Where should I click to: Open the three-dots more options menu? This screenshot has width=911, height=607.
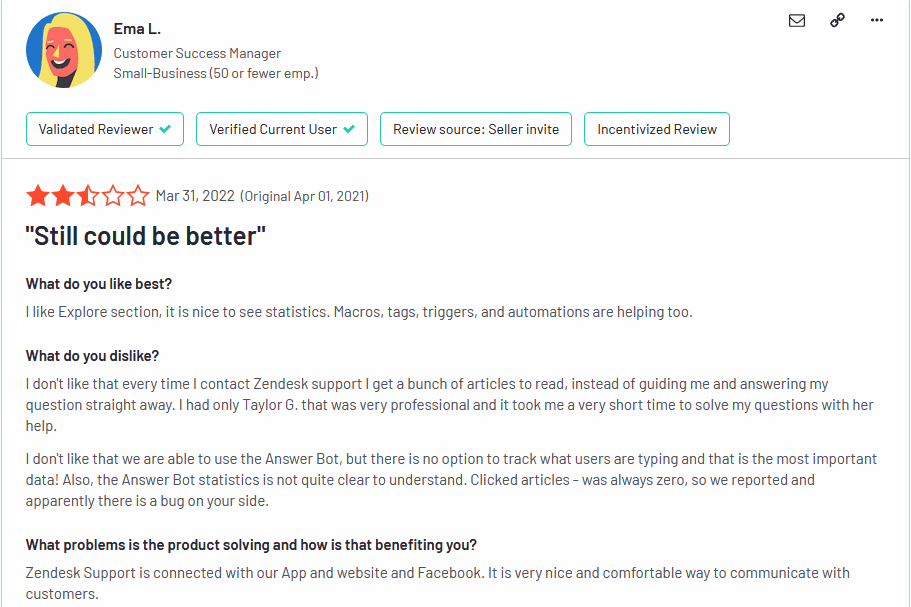coord(877,20)
